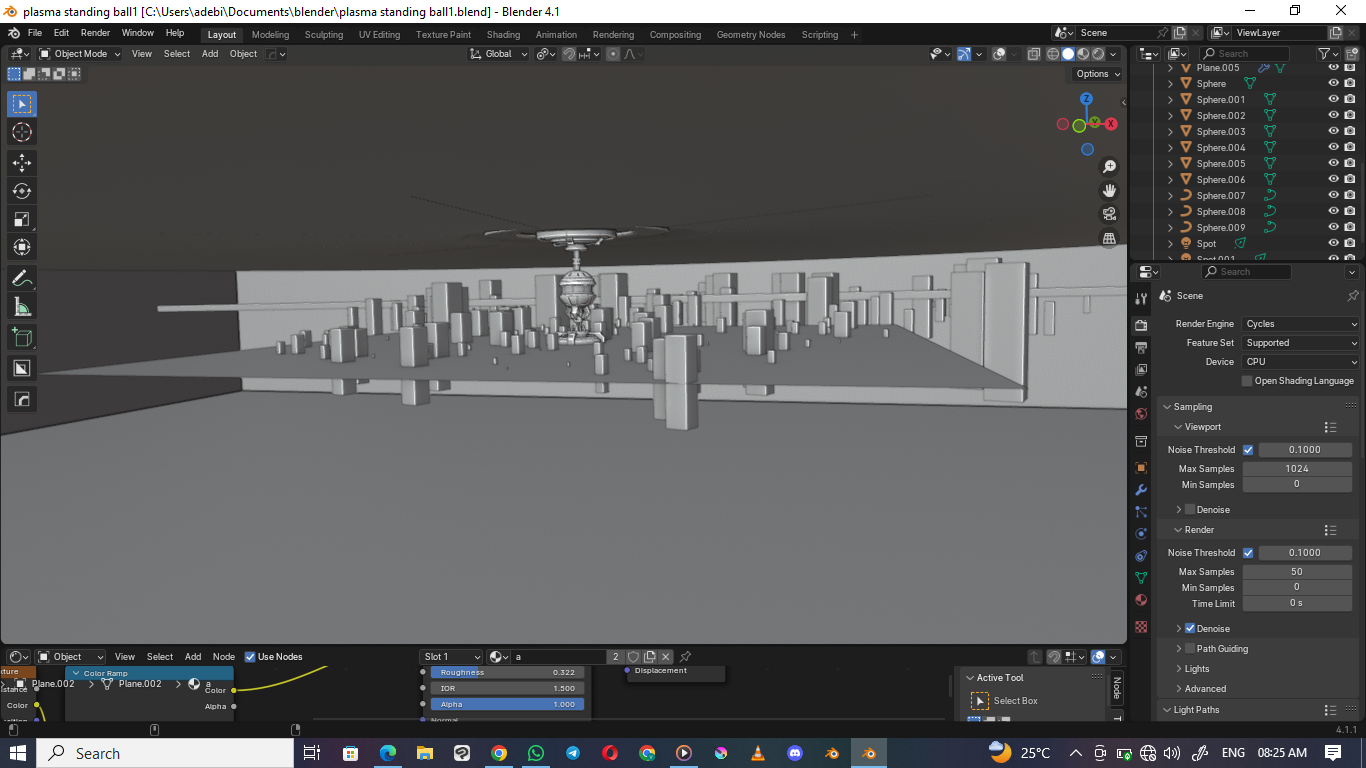Adjust the Roughness slider
Screen dimensions: 1366x768
tap(507, 673)
